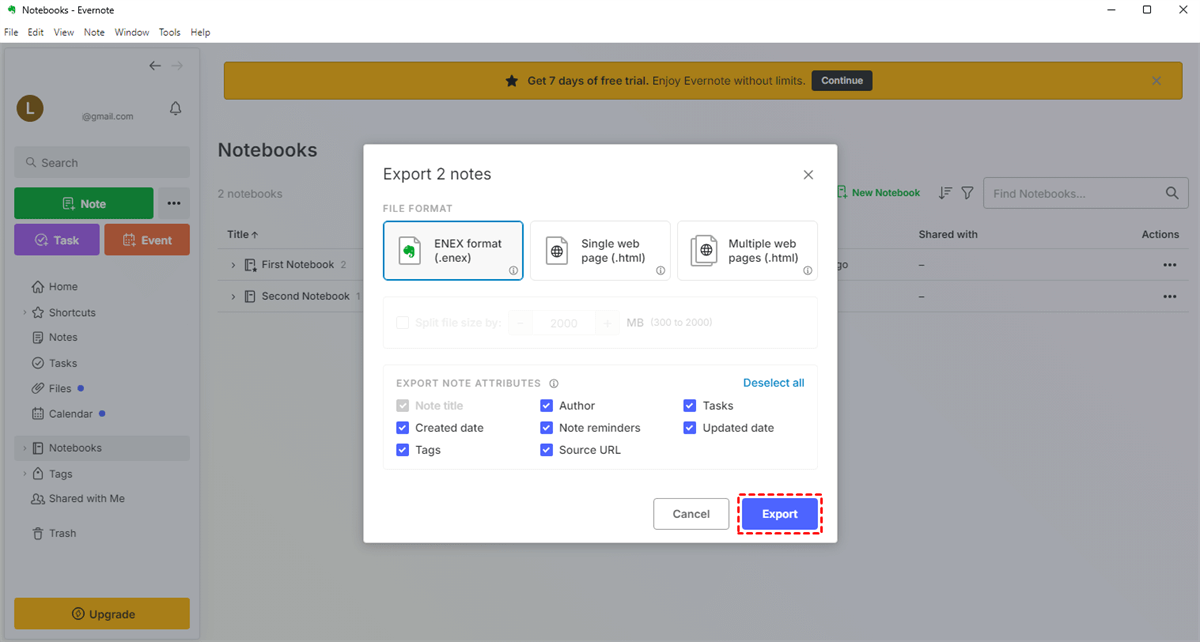
Task: Click the Export button
Action: tap(779, 514)
